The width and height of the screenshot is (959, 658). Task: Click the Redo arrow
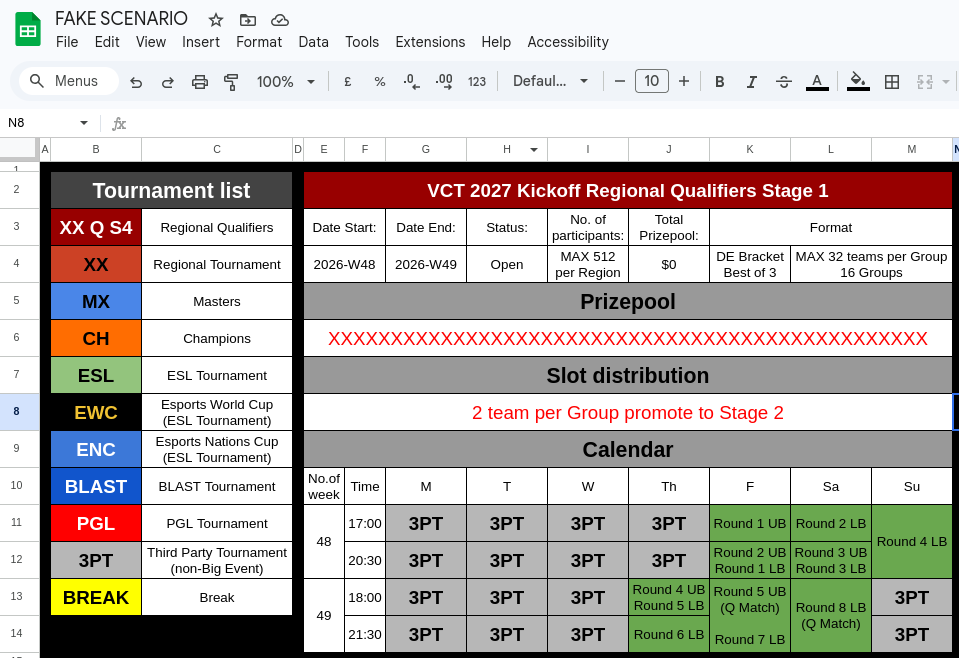168,81
